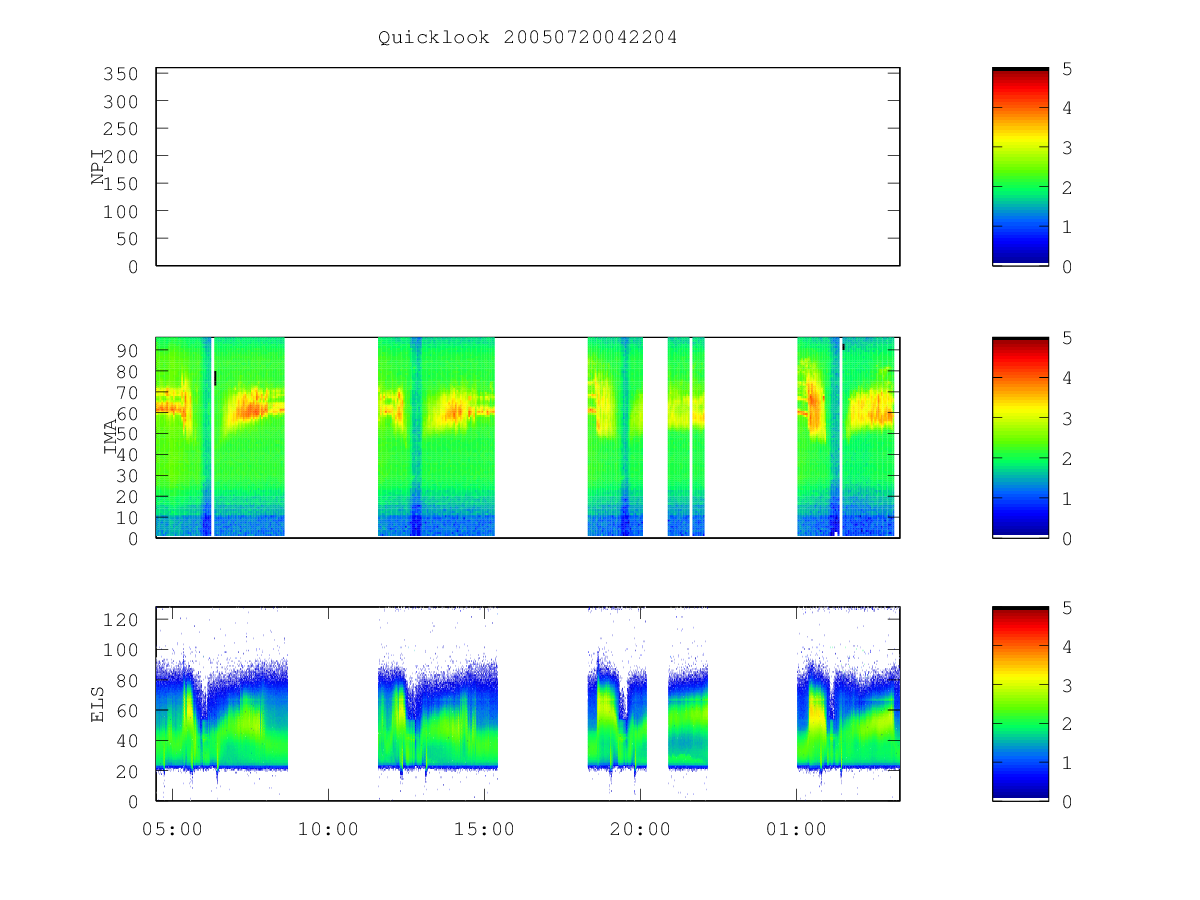Image resolution: width=1200 pixels, height=900 pixels.
Task: Click the 250 tick on NPI axis
Action: (120, 129)
